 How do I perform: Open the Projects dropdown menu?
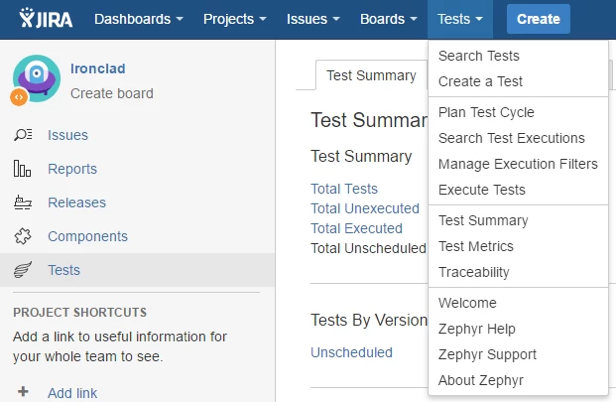tap(234, 19)
